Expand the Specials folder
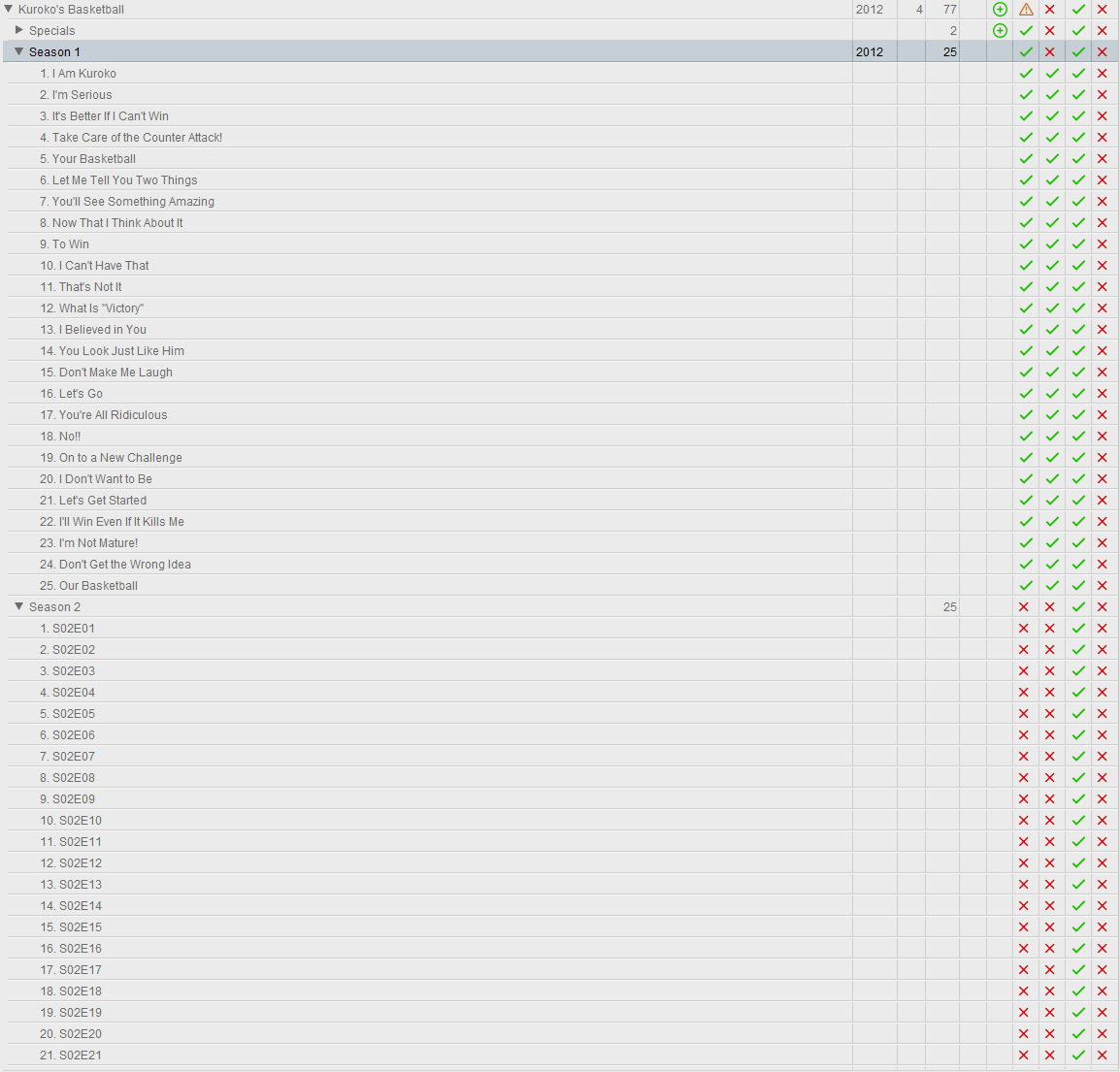This screenshot has height=1072, width=1120. pos(19,30)
